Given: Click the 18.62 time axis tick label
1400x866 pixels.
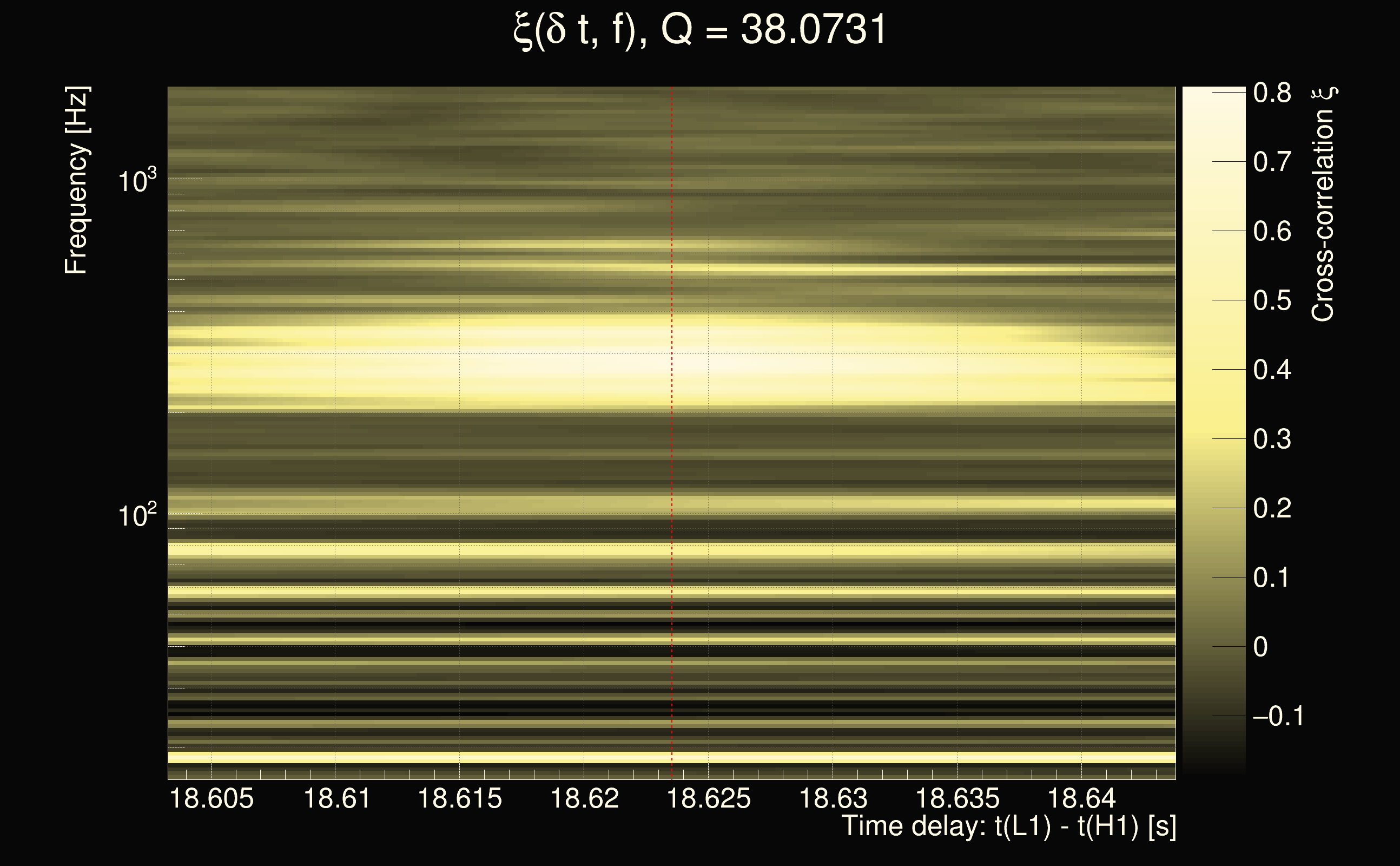Looking at the screenshot, I should (584, 798).
